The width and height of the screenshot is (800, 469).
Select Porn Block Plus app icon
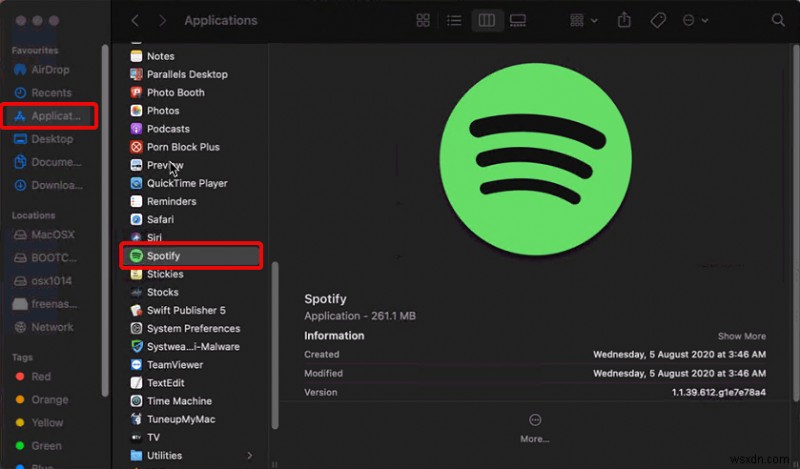pyautogui.click(x=136, y=147)
